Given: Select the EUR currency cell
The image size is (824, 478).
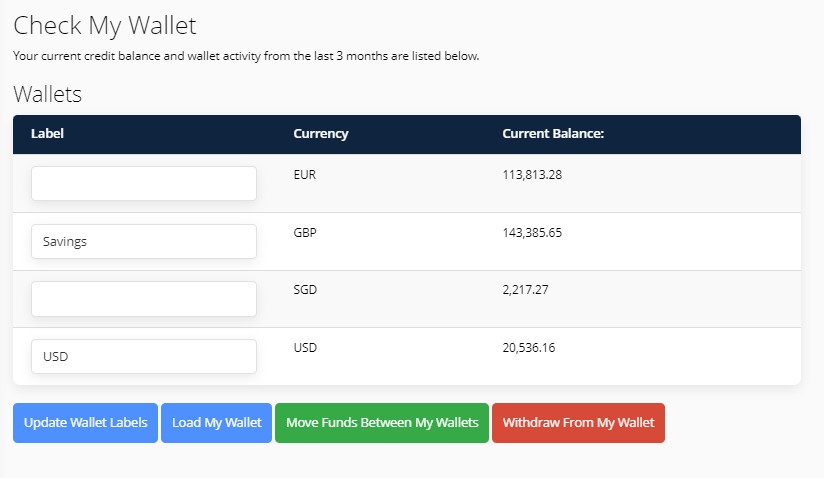Looking at the screenshot, I should tap(305, 174).
